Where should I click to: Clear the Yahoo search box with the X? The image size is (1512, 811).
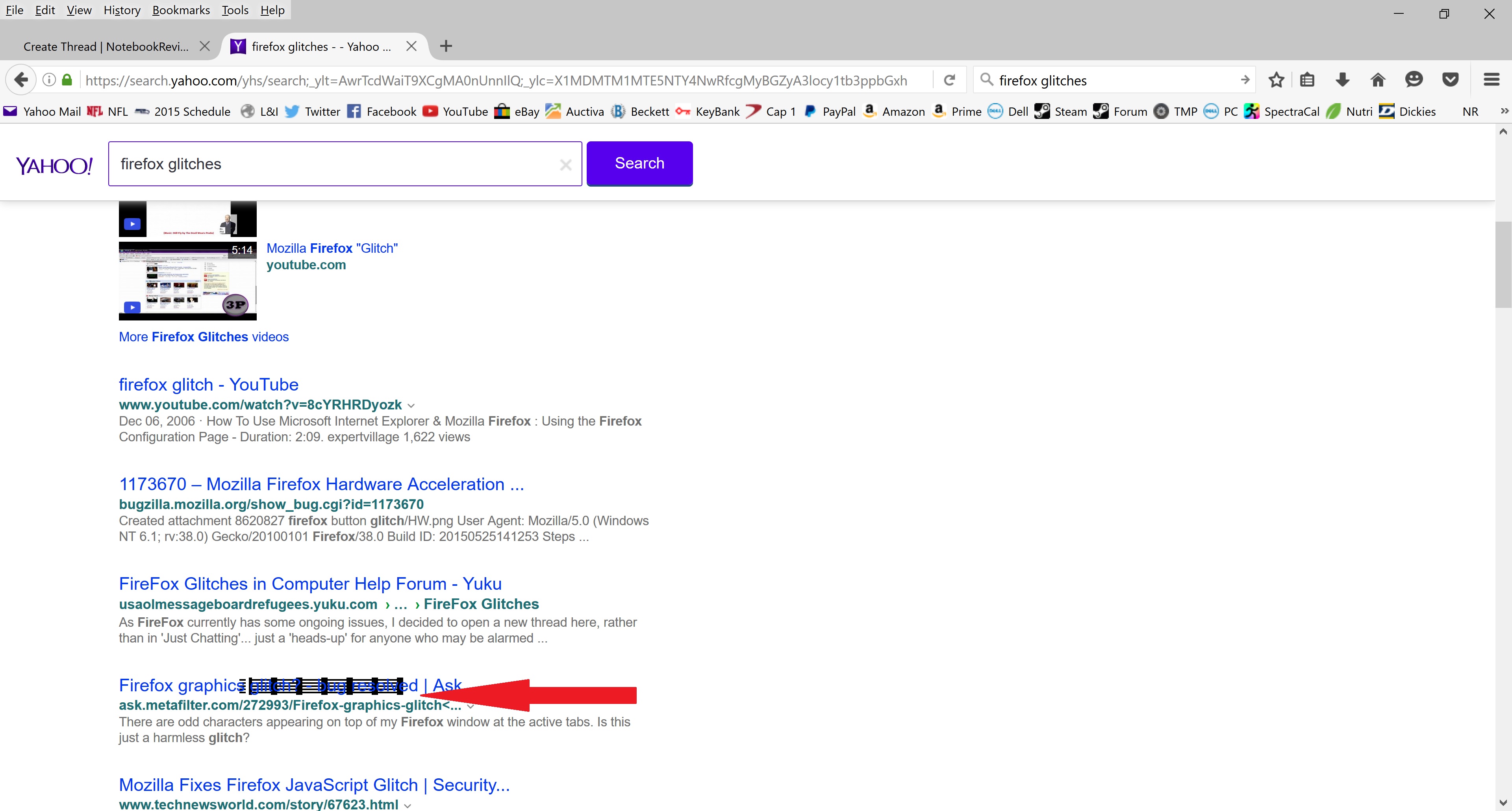tap(565, 165)
